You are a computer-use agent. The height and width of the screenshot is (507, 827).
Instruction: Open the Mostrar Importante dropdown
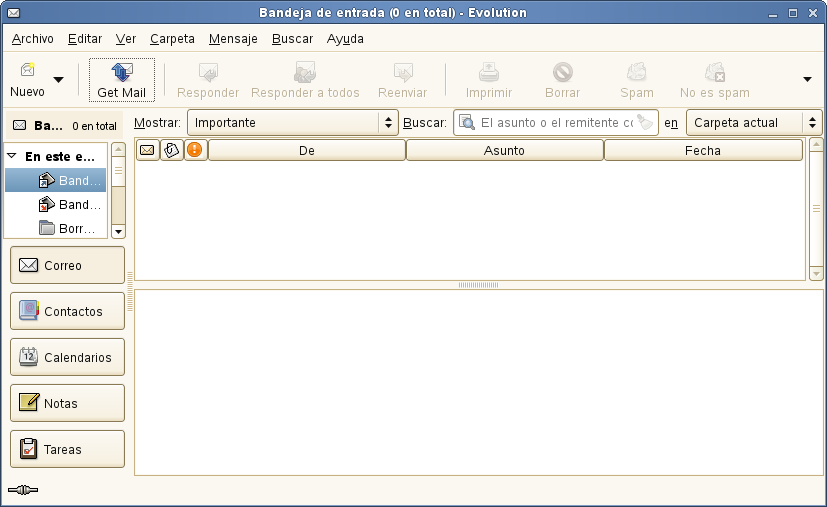(x=293, y=122)
